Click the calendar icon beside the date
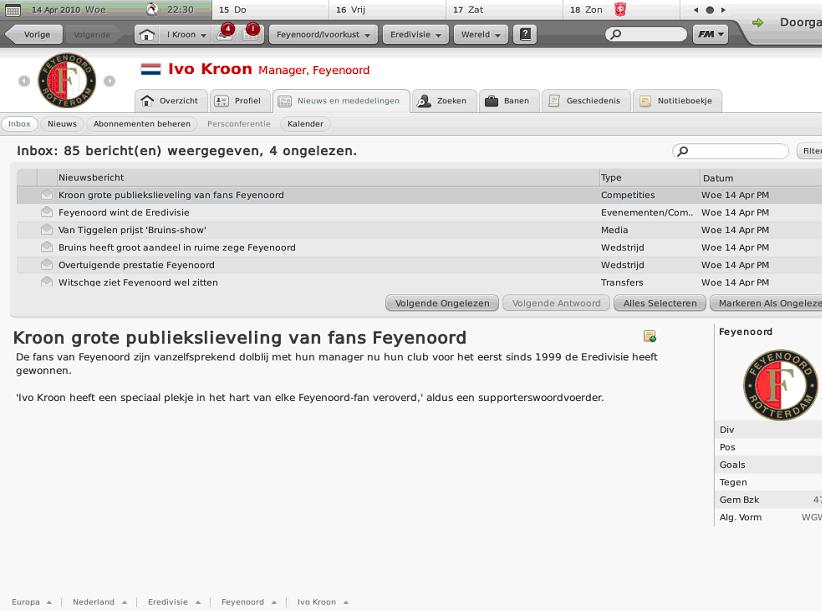This screenshot has width=822, height=613. 13,10
